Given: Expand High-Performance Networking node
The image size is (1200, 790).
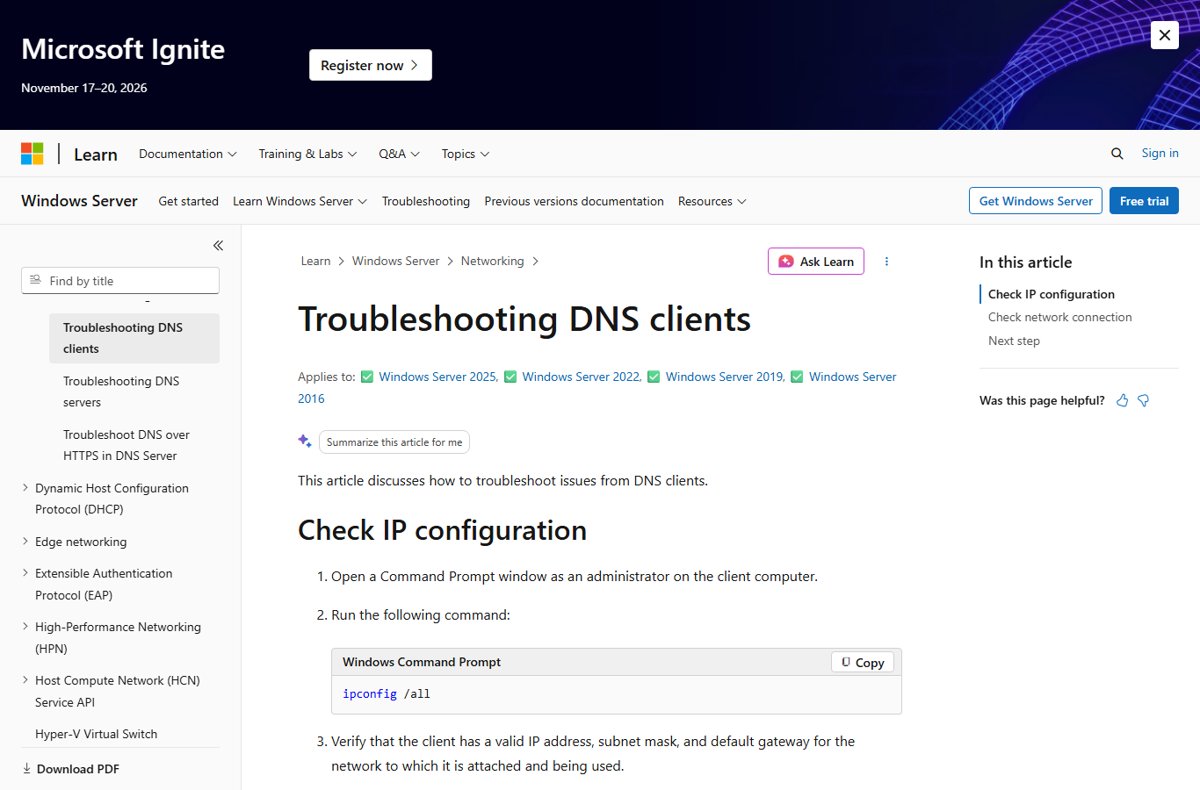Looking at the screenshot, I should 25,627.
